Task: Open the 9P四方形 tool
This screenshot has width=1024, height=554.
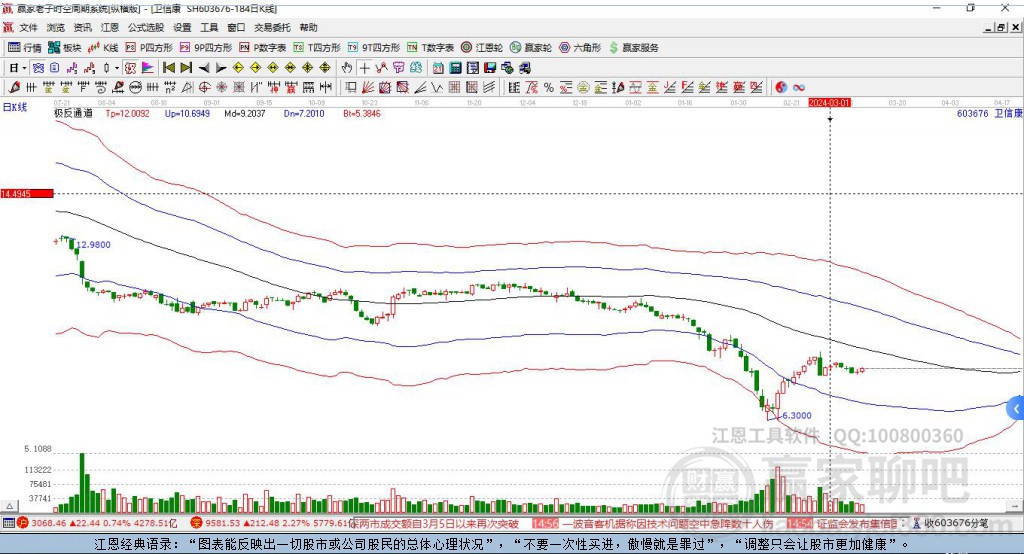Action: [x=206, y=48]
